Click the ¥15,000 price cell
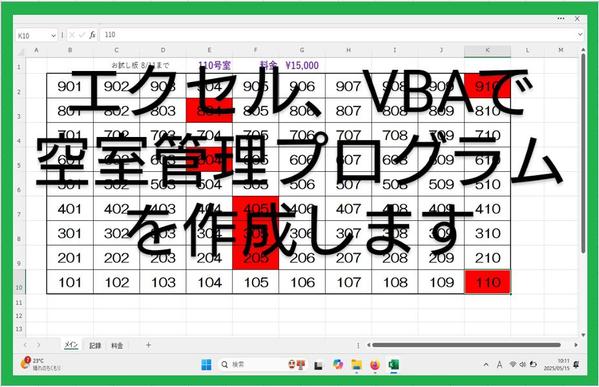Image resolution: width=599 pixels, height=387 pixels. [302, 65]
